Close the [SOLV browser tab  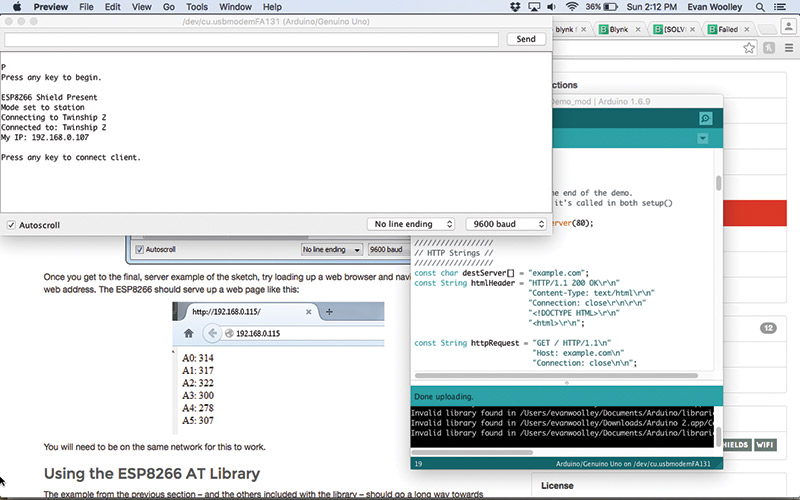pyautogui.click(x=692, y=30)
